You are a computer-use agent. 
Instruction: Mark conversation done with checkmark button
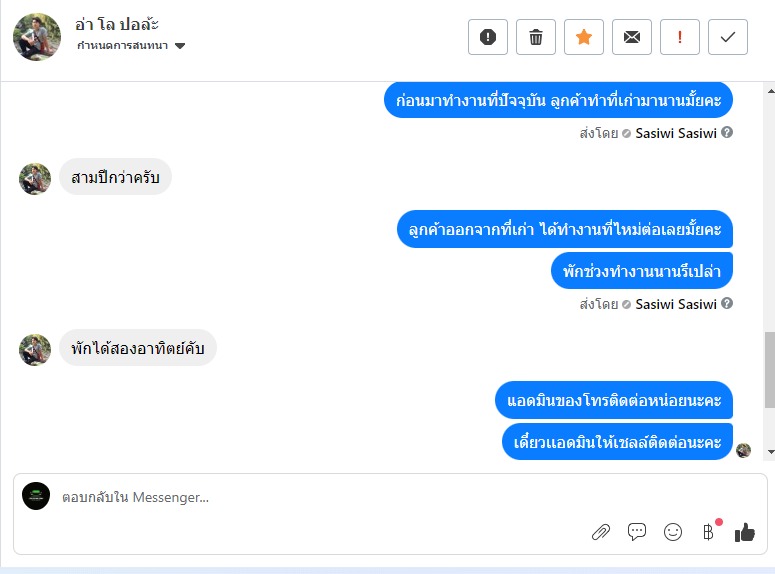point(728,37)
